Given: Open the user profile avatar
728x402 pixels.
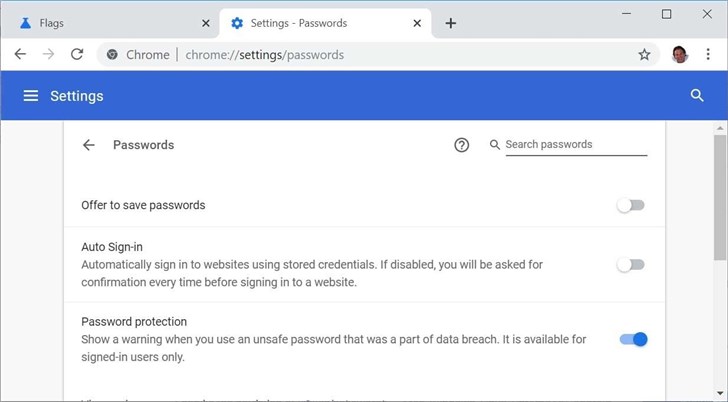Looking at the screenshot, I should point(679,55).
